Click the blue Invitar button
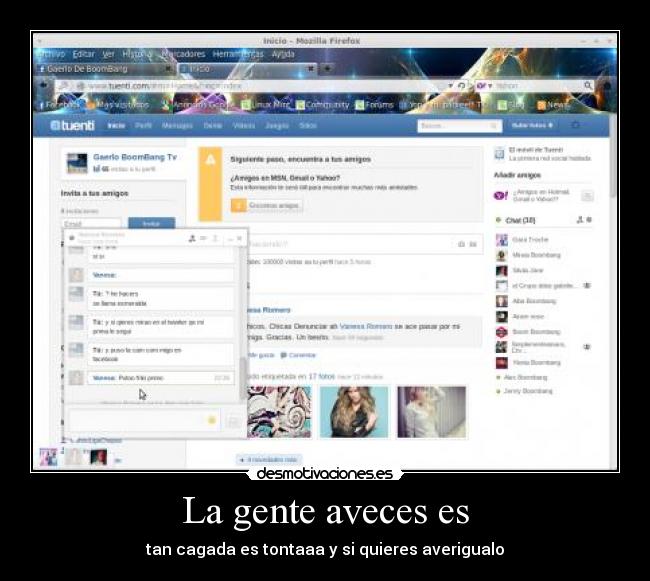The height and width of the screenshot is (581, 650). point(151,223)
